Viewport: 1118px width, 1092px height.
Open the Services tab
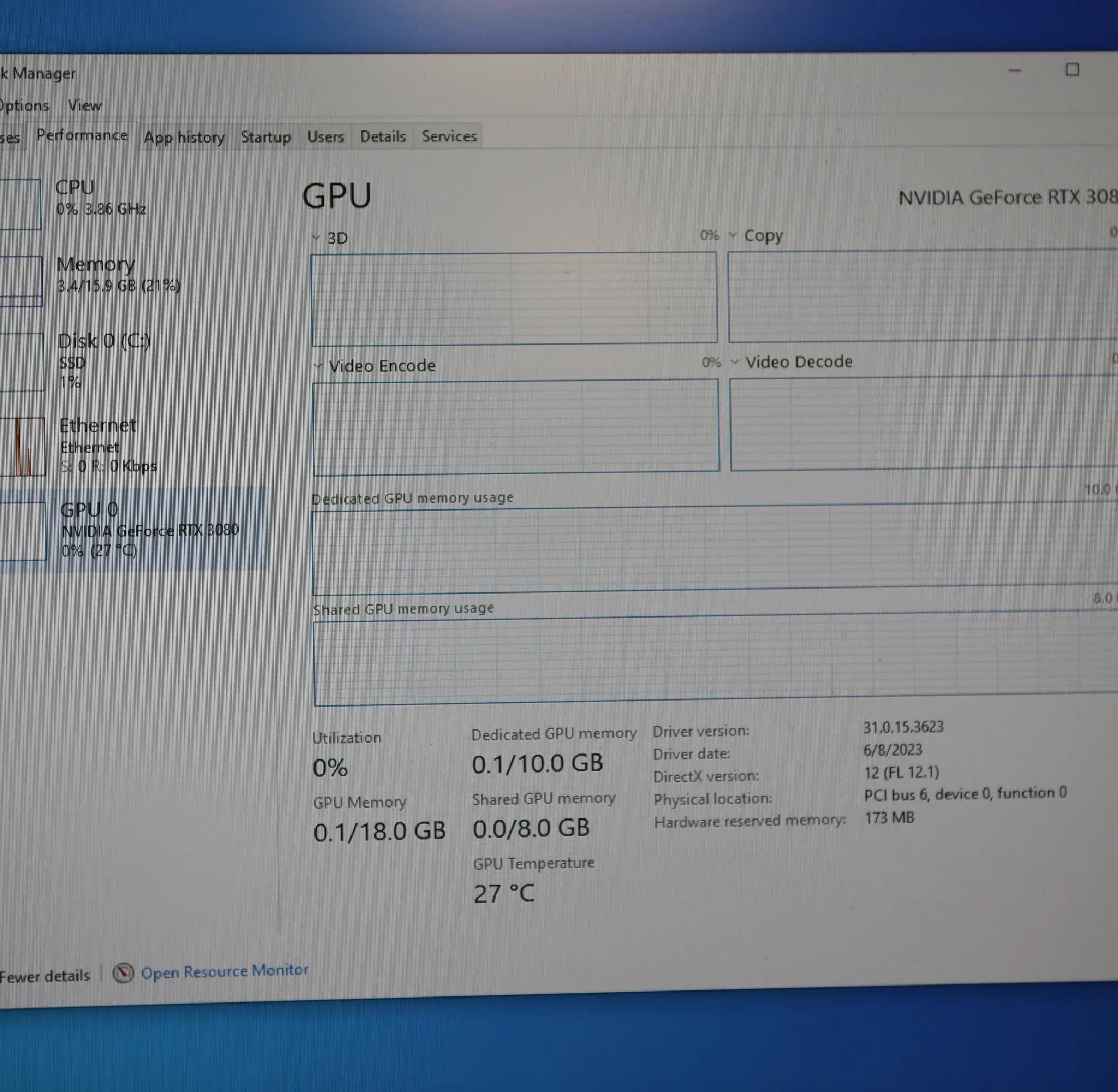pyautogui.click(x=449, y=136)
